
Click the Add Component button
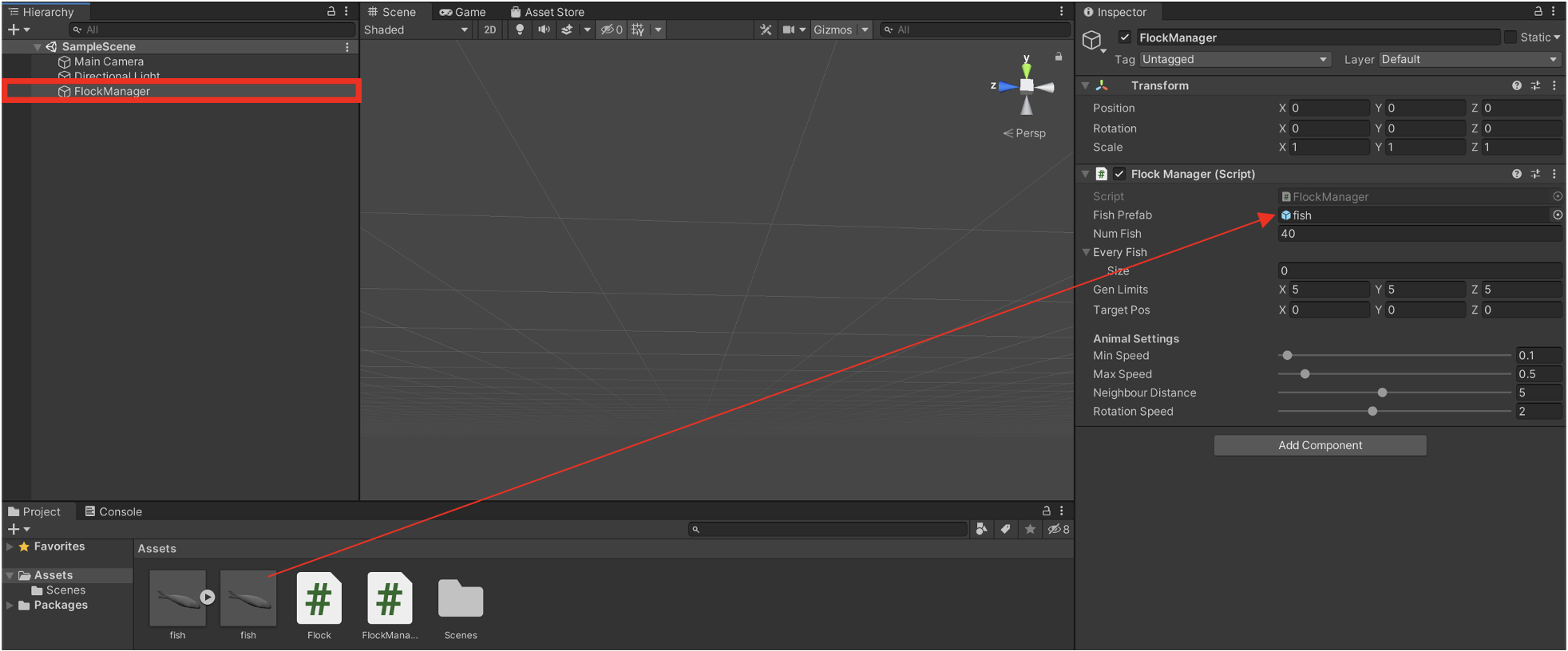point(1320,445)
